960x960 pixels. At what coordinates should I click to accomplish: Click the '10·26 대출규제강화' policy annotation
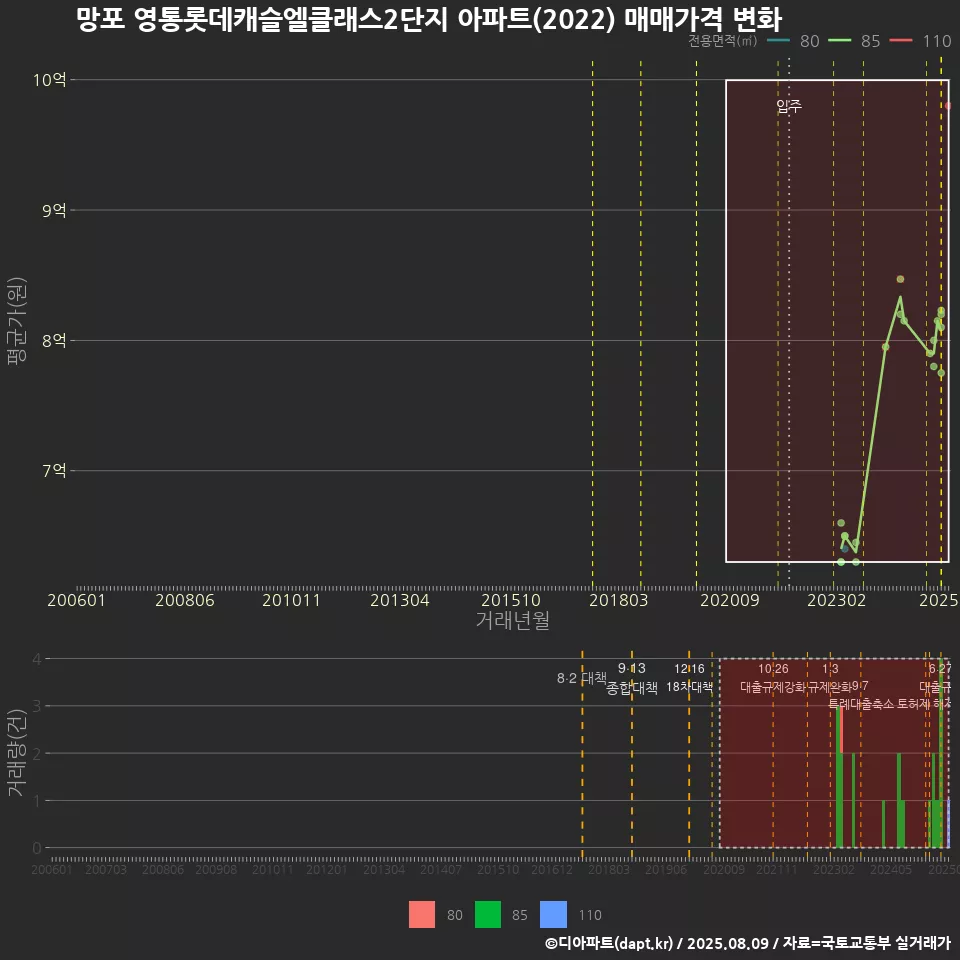click(x=773, y=678)
